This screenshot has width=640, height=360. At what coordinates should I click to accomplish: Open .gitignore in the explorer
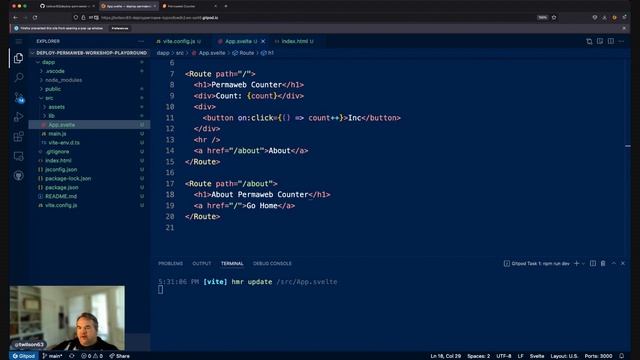pos(89,152)
